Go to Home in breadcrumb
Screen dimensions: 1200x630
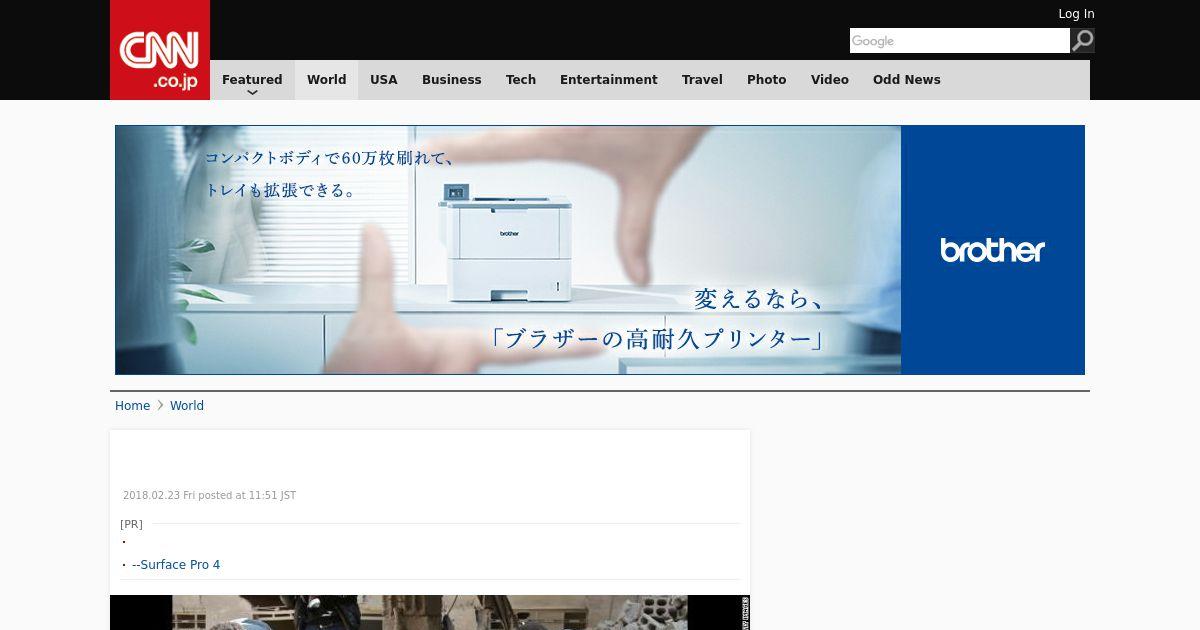pyautogui.click(x=132, y=406)
